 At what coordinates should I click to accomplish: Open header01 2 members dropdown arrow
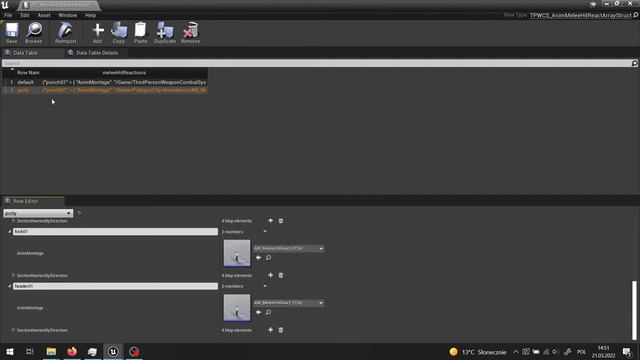265,286
